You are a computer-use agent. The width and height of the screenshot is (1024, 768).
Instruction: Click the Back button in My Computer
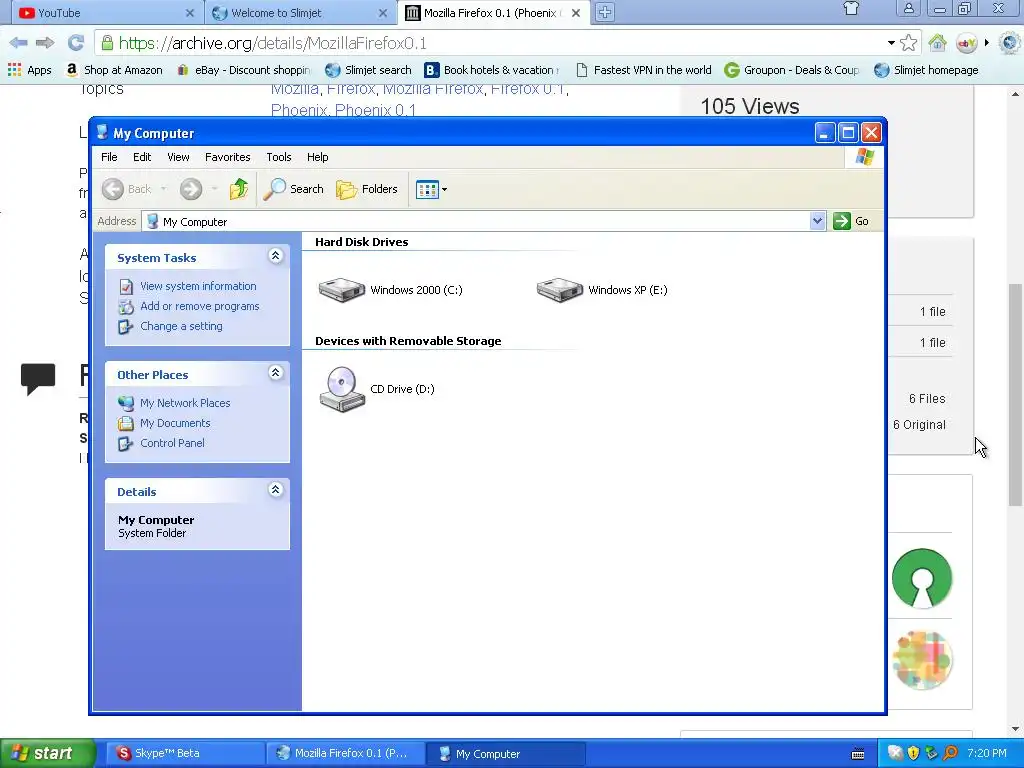(x=127, y=189)
